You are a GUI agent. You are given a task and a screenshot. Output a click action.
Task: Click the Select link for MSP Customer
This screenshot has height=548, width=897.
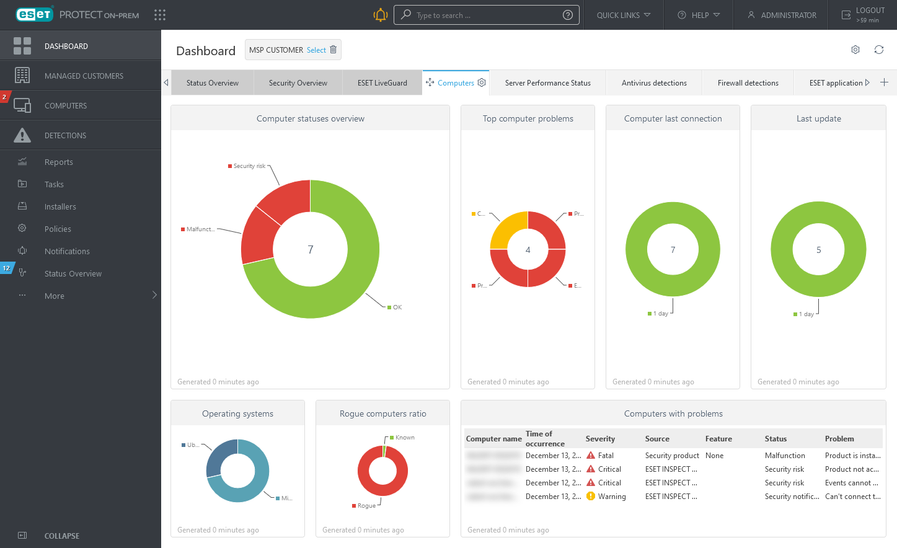[x=316, y=50]
